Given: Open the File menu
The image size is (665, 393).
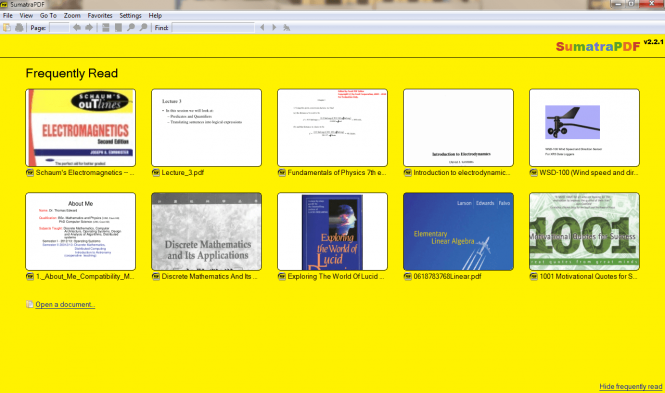Looking at the screenshot, I should (x=8, y=15).
